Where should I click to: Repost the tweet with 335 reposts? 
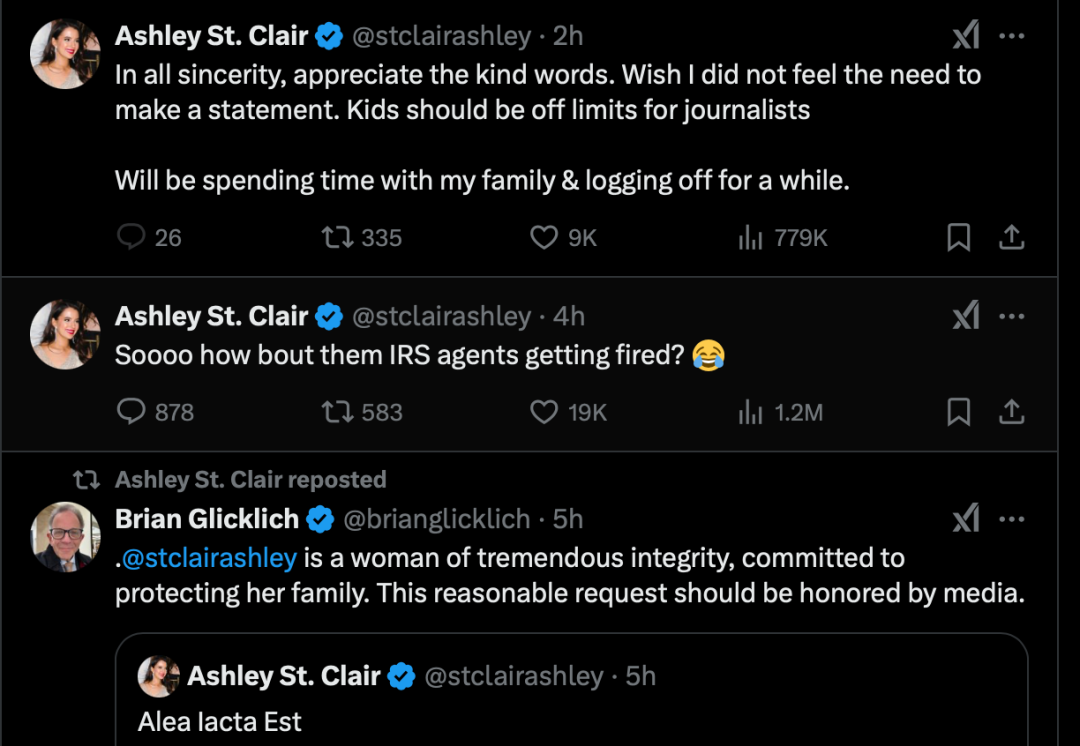(362, 238)
